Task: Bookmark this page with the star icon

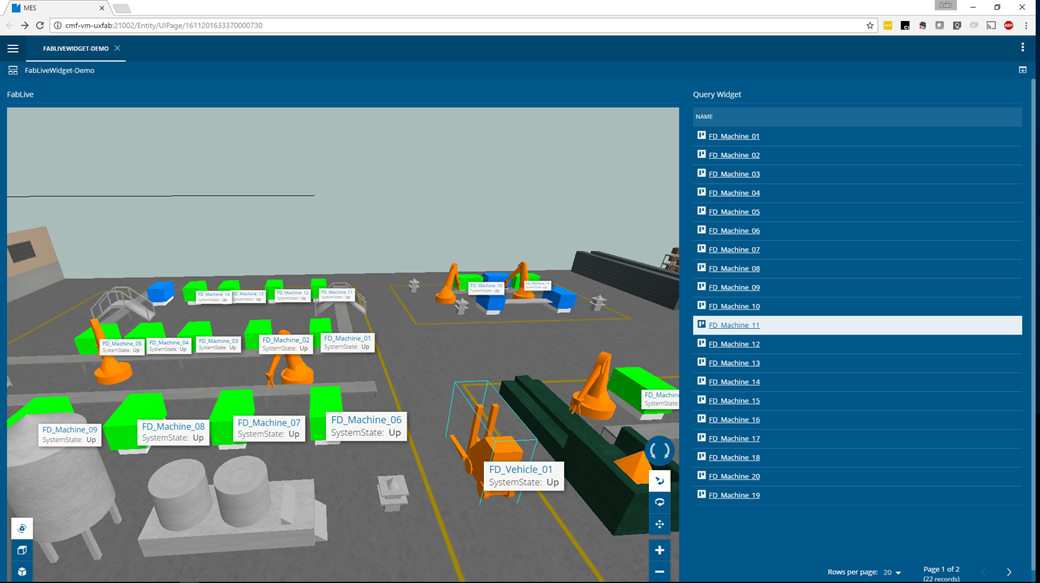Action: click(x=870, y=25)
